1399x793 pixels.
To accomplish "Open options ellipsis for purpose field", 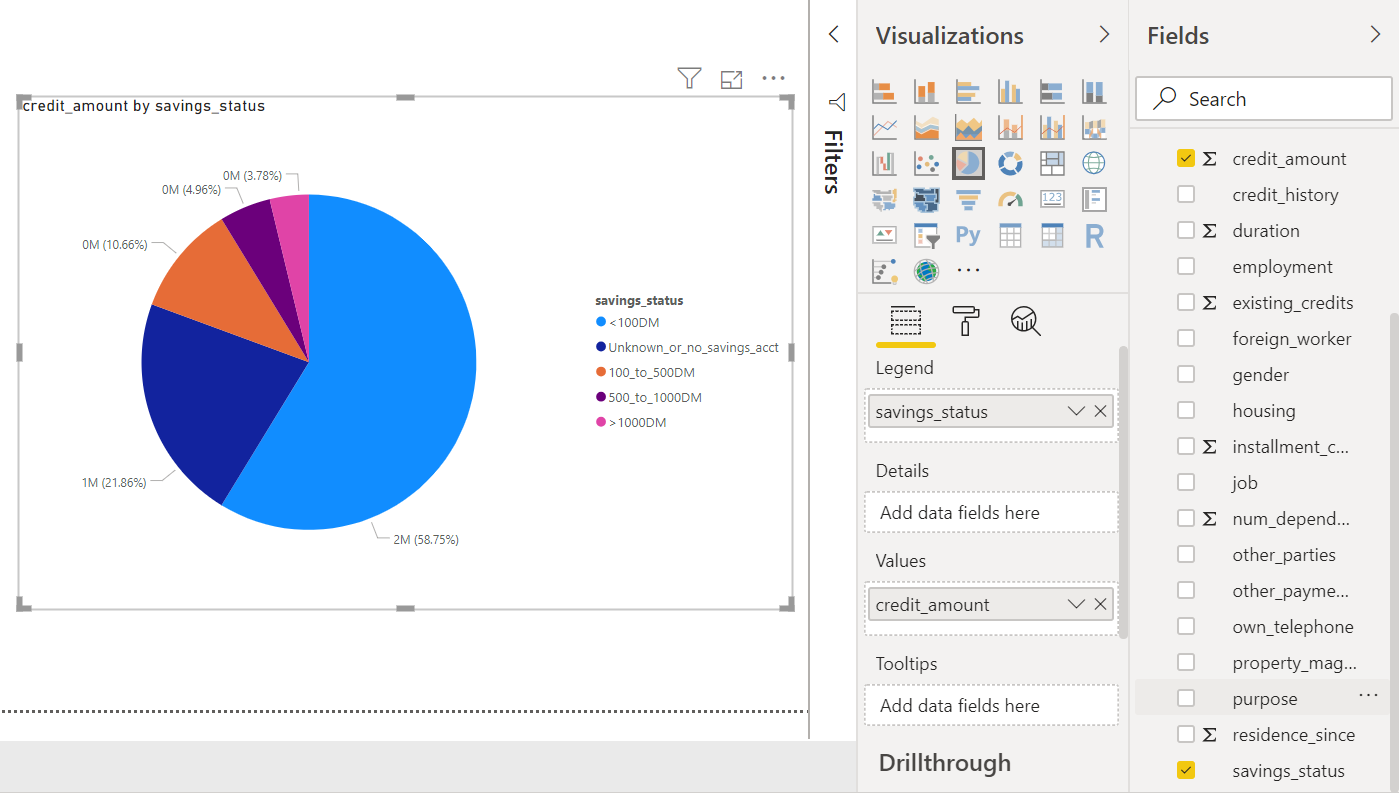I will (1368, 695).
